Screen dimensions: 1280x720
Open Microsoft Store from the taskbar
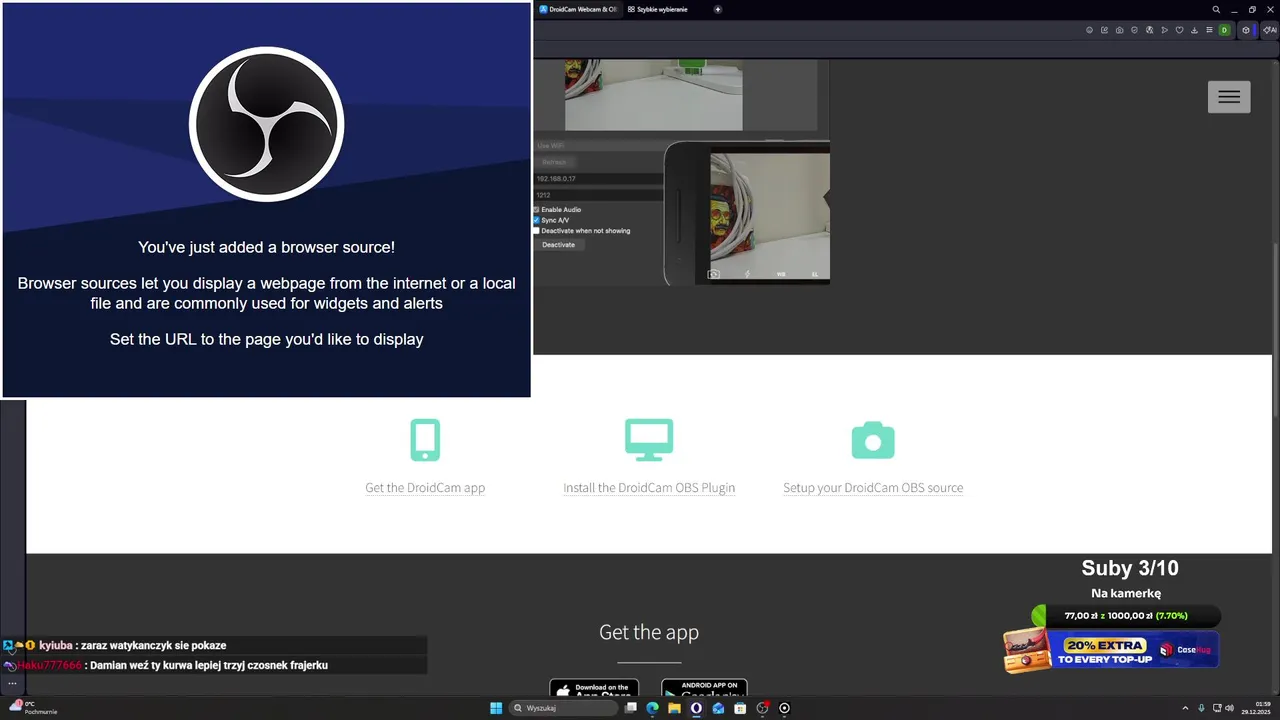(740, 708)
